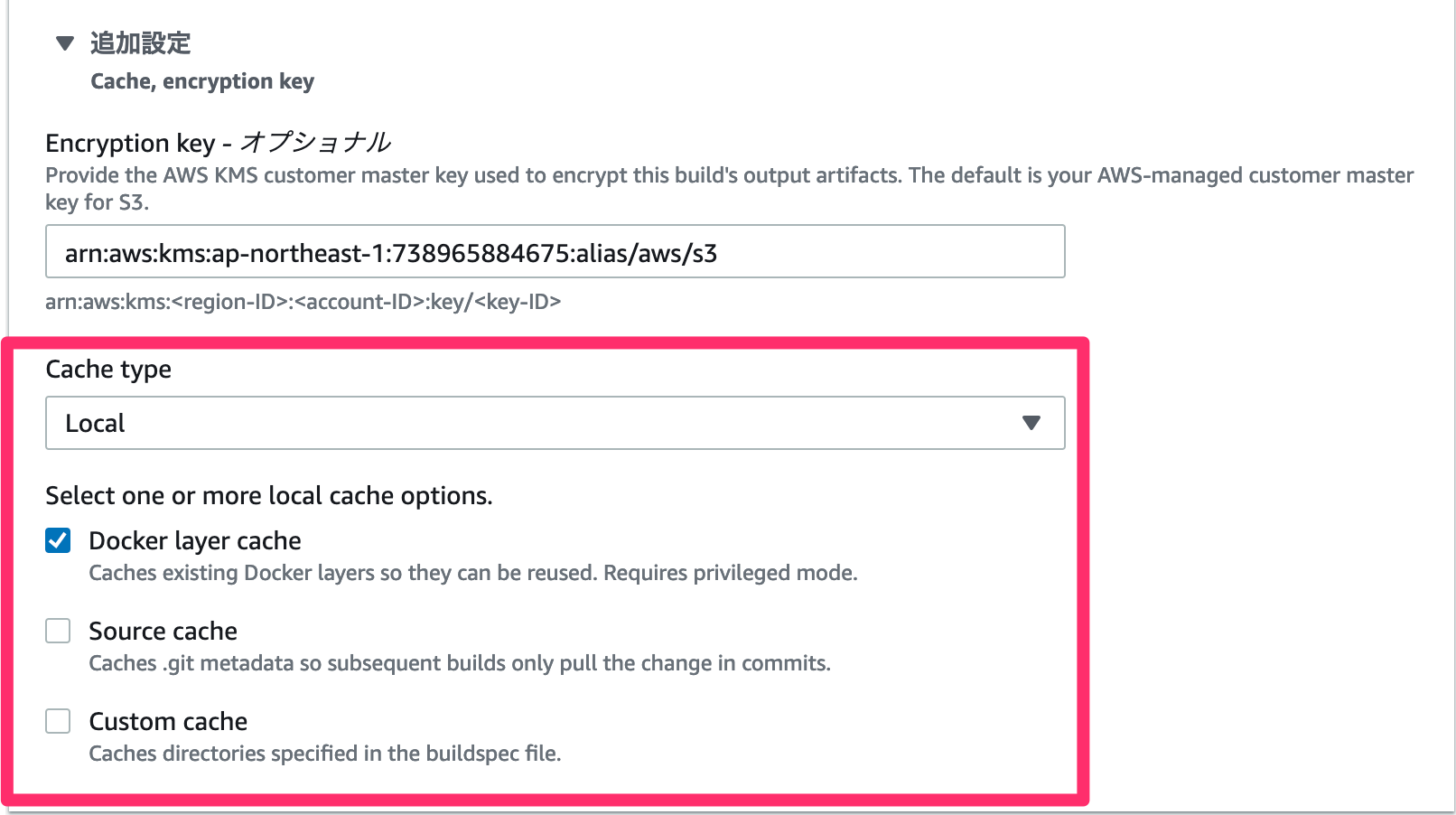Click the Custom cache label text
Image resolution: width=1456 pixels, height=815 pixels.
click(x=167, y=721)
